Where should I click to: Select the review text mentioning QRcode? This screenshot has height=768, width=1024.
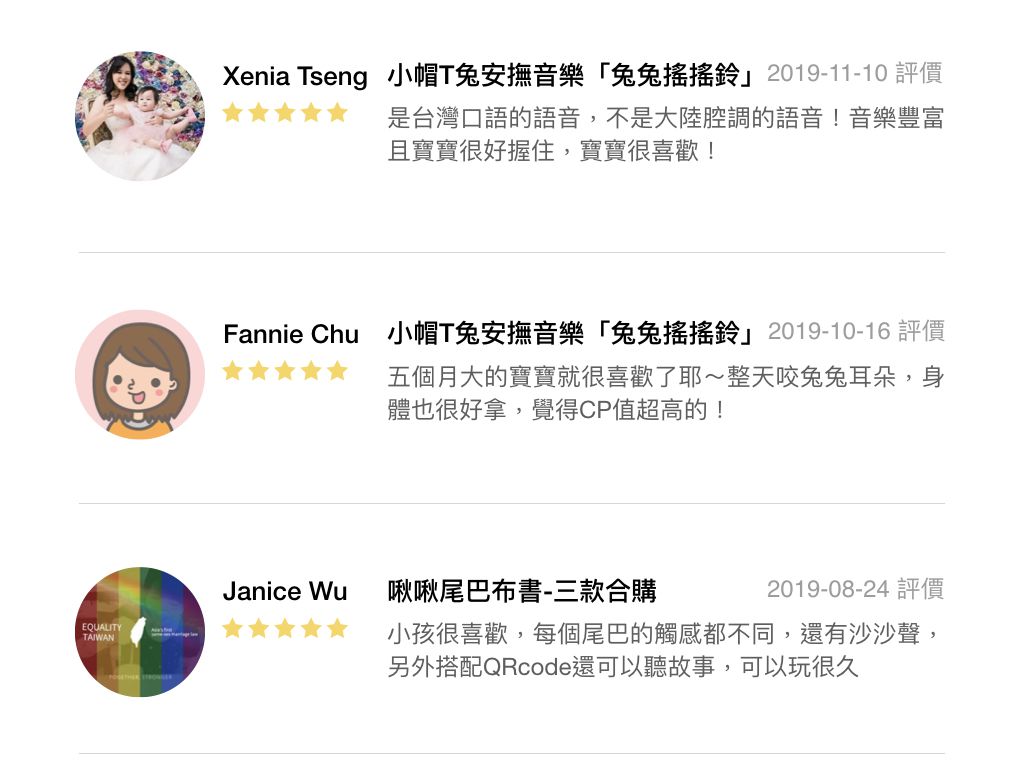(x=664, y=650)
